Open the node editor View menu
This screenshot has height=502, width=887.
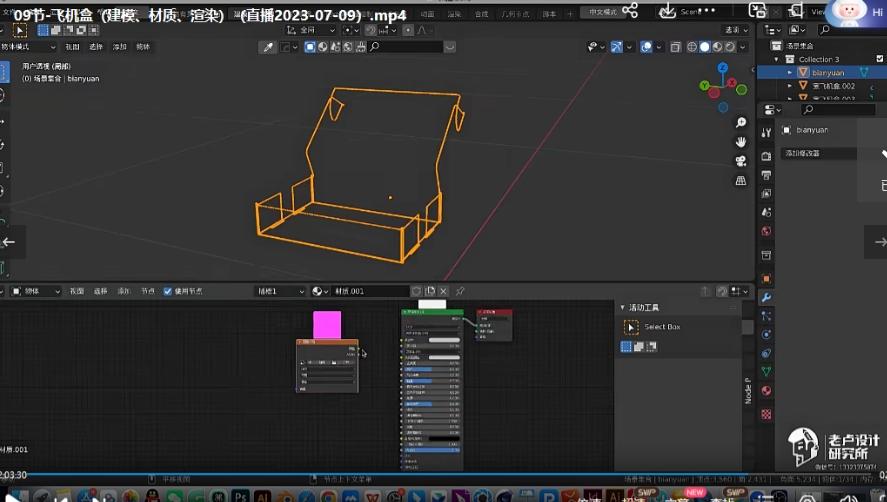point(76,291)
